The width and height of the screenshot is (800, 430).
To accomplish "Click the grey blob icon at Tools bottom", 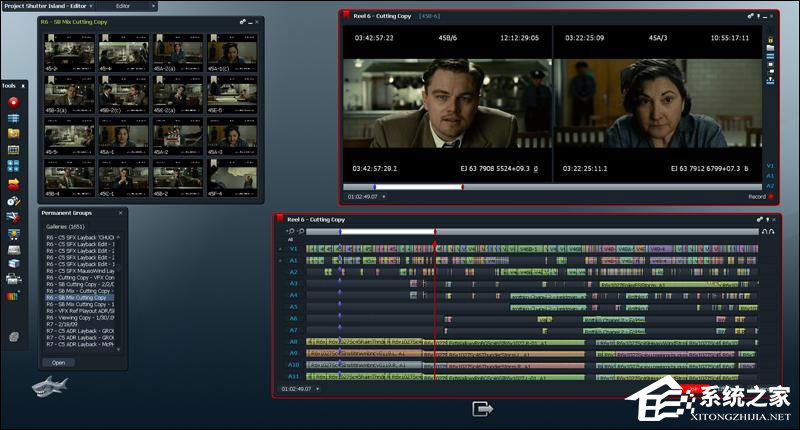I will pyautogui.click(x=14, y=337).
